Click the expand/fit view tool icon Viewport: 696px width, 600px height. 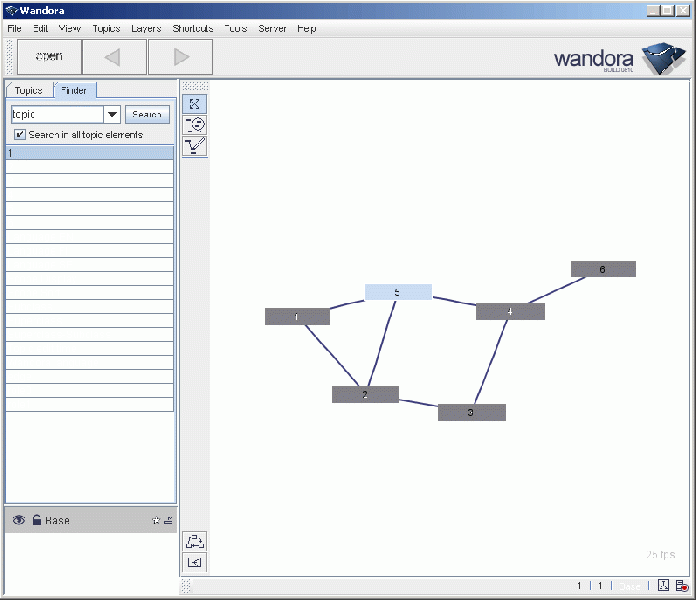coord(196,104)
